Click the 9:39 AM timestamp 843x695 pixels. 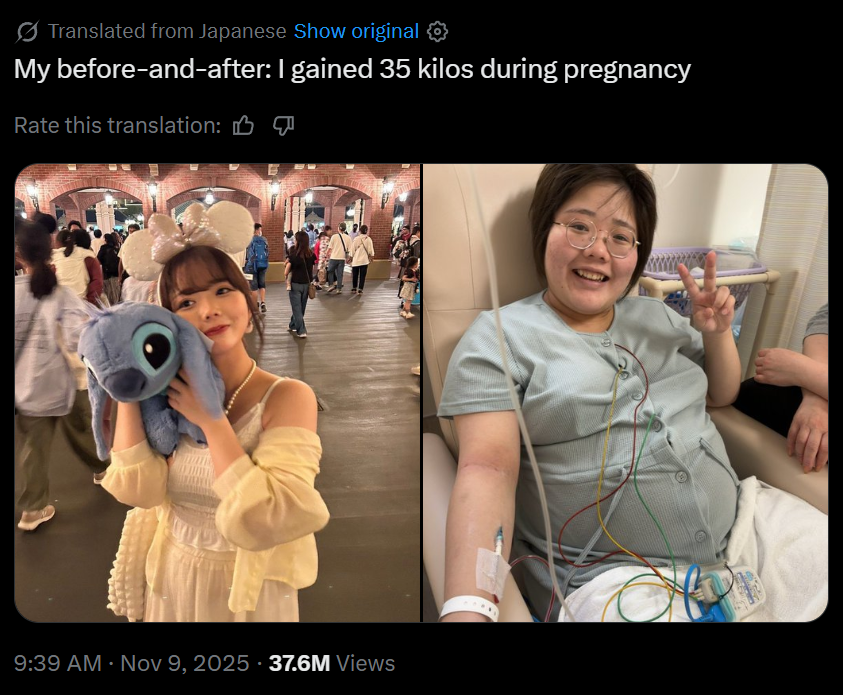pos(58,663)
